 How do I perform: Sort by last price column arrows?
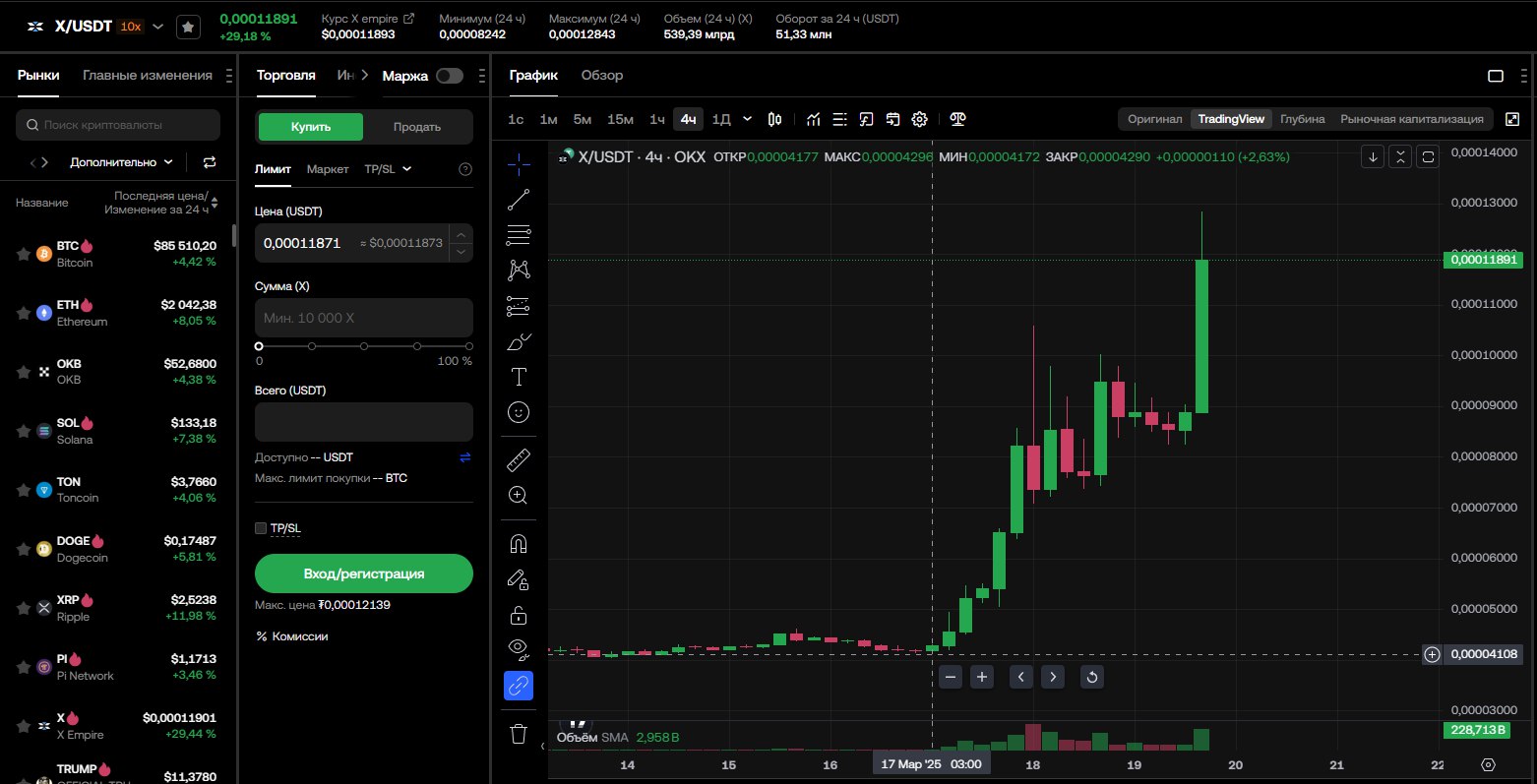pos(215,203)
